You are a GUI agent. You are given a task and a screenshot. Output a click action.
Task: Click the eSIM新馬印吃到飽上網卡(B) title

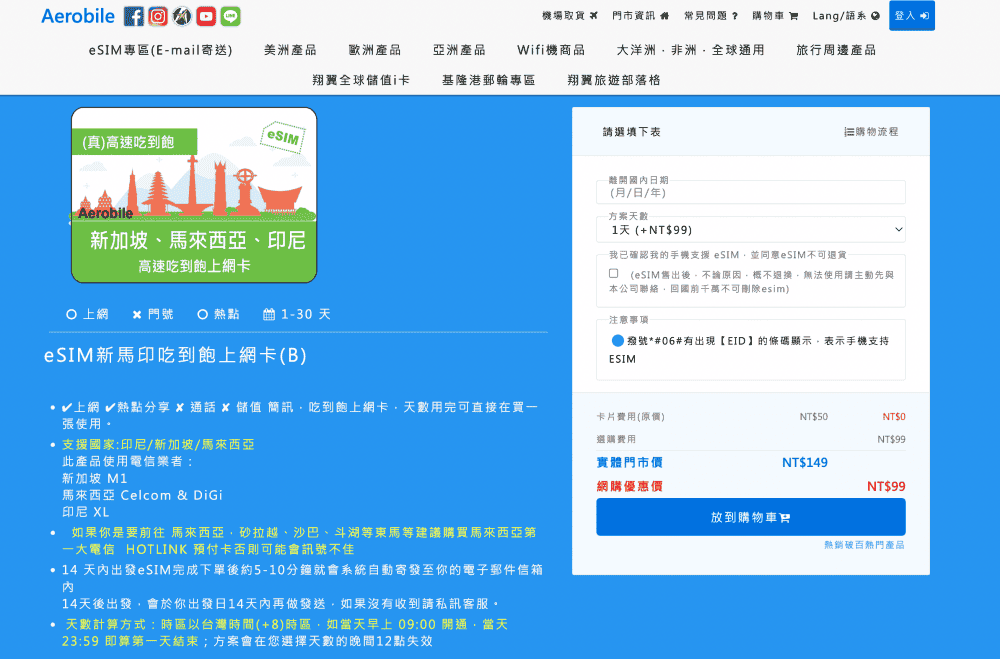[175, 355]
